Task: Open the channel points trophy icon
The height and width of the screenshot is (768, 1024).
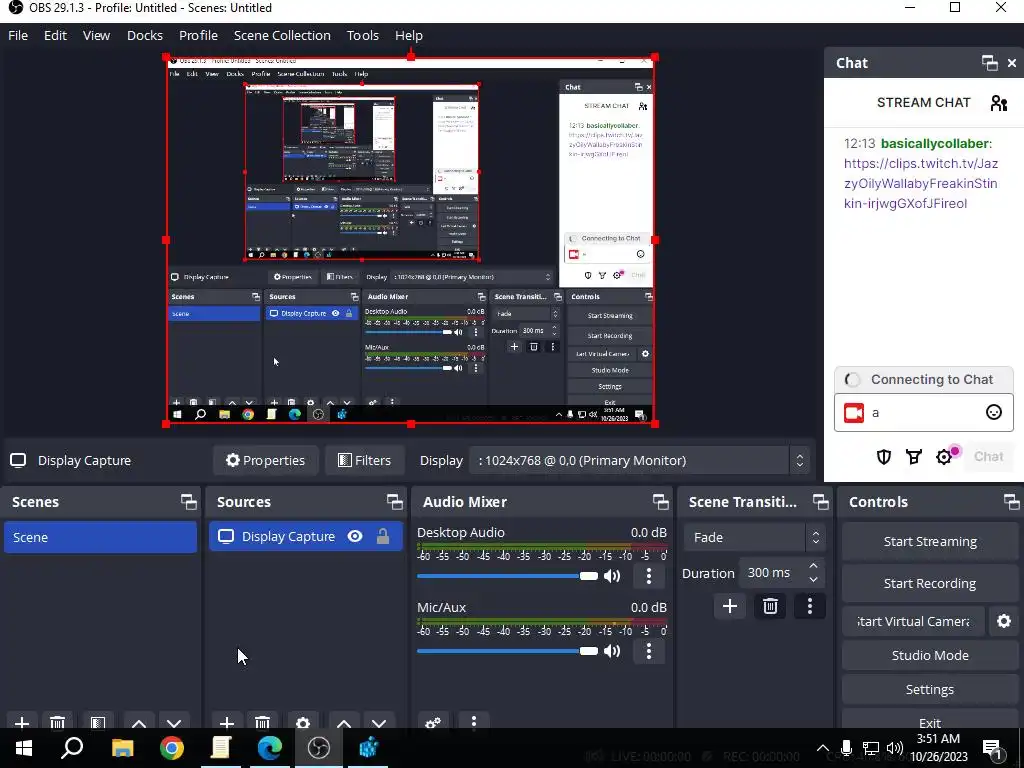Action: (x=914, y=456)
